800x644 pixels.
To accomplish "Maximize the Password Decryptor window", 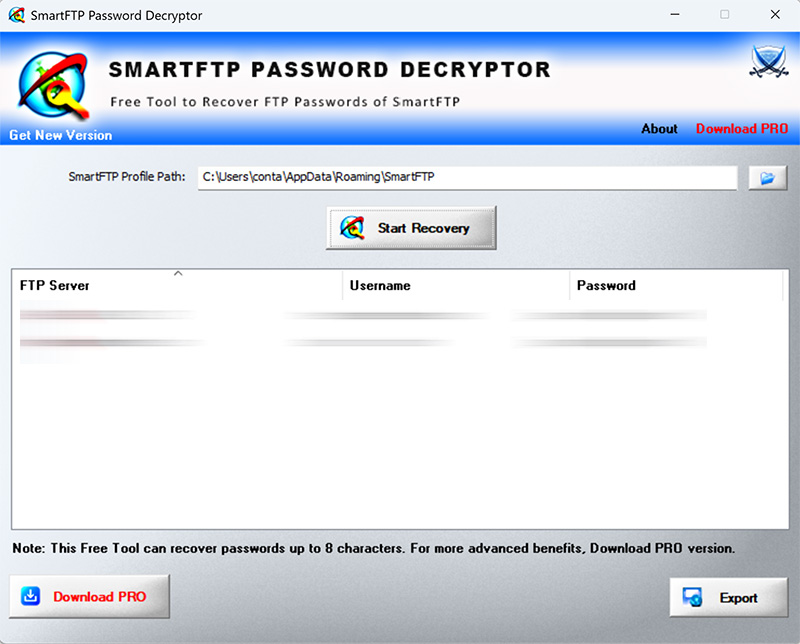I will 724,15.
